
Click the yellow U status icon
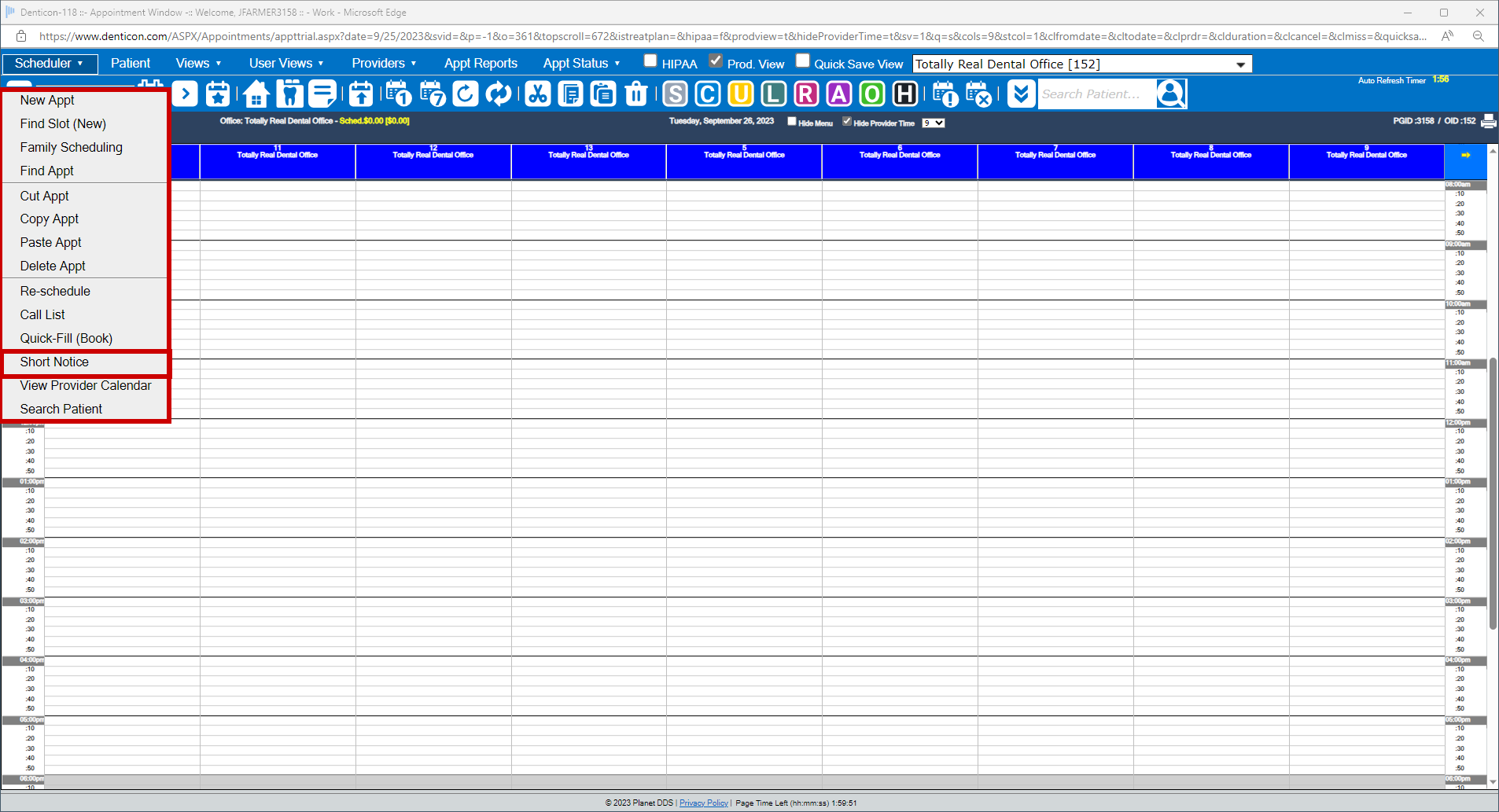tap(740, 94)
